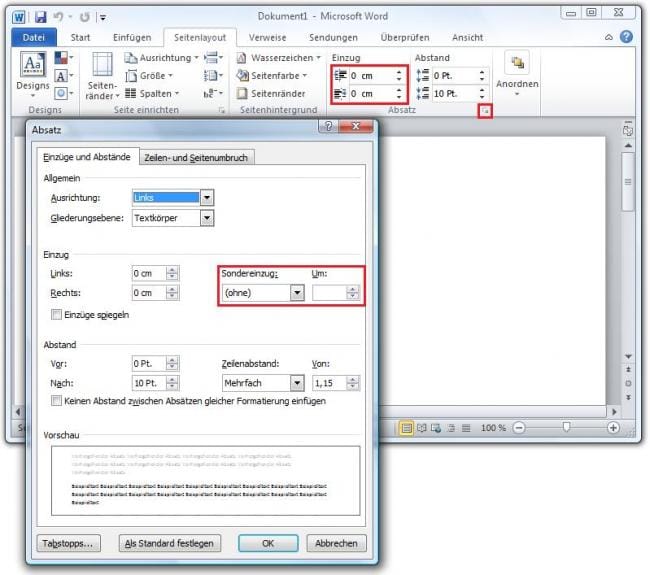Open the Spalten columns dropdown
The width and height of the screenshot is (650, 575).
click(152, 94)
